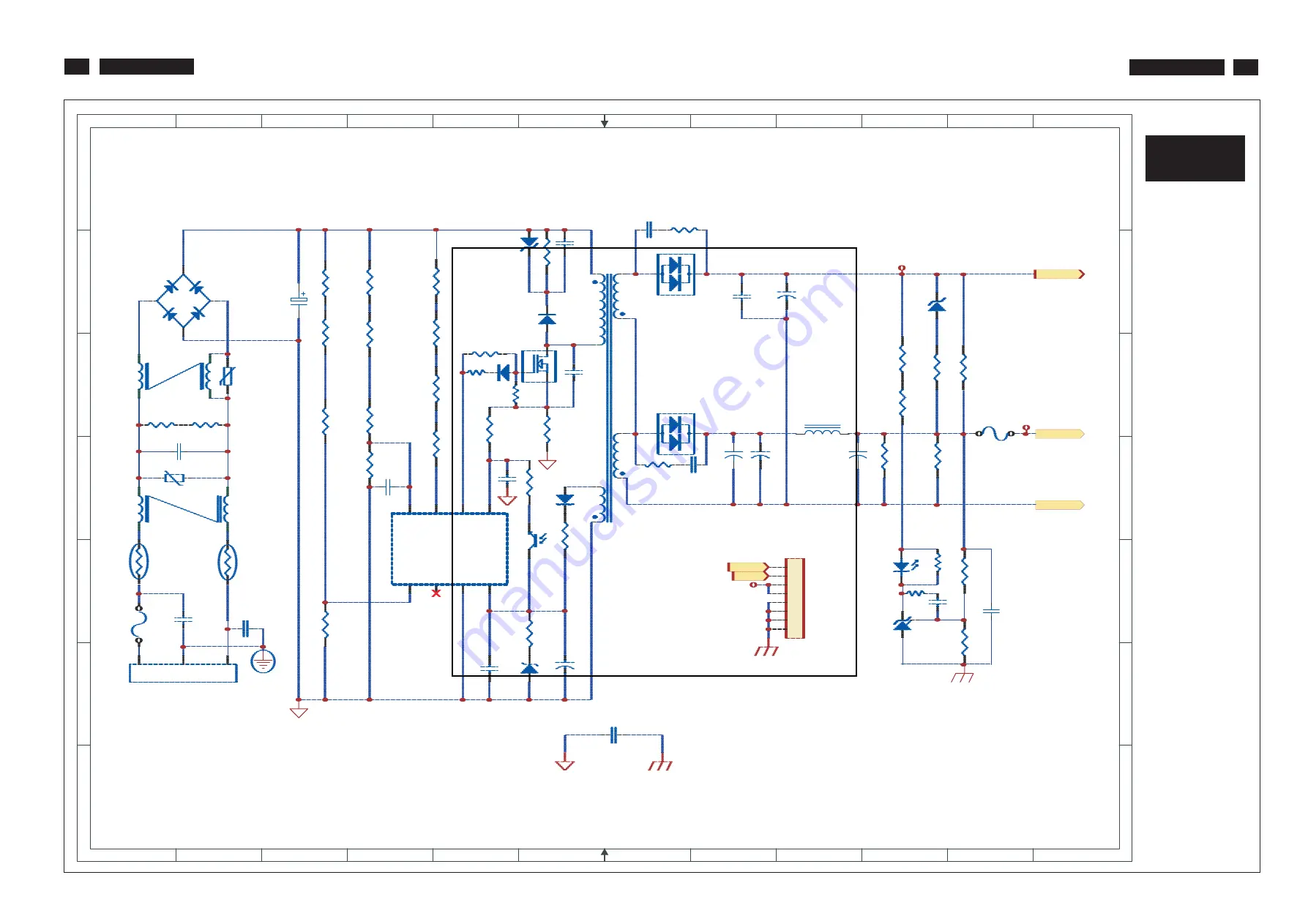1308x924 pixels.
Task: Select the wide black header bar at top left
Action: 146,67
